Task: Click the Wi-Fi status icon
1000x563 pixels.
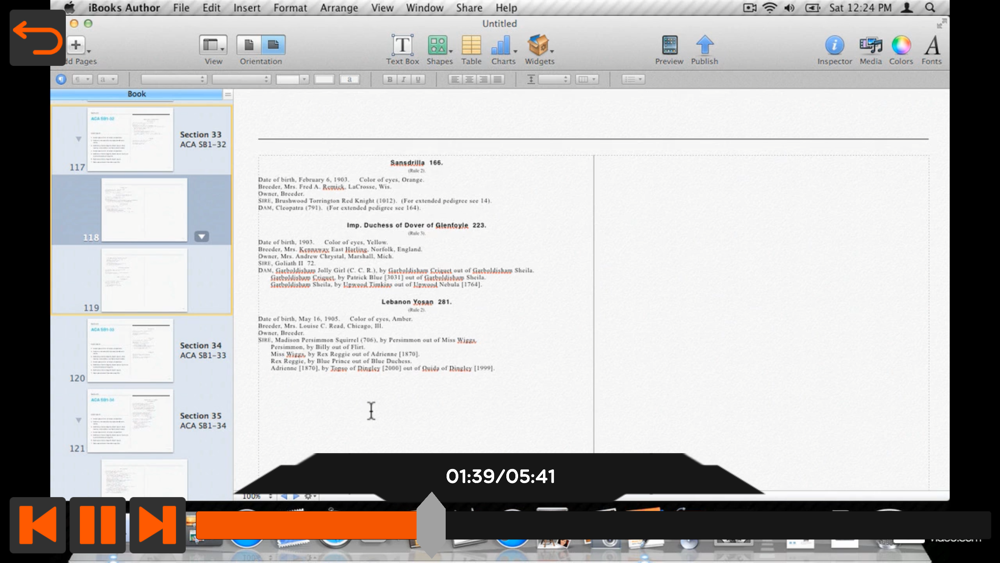Action: tap(770, 8)
